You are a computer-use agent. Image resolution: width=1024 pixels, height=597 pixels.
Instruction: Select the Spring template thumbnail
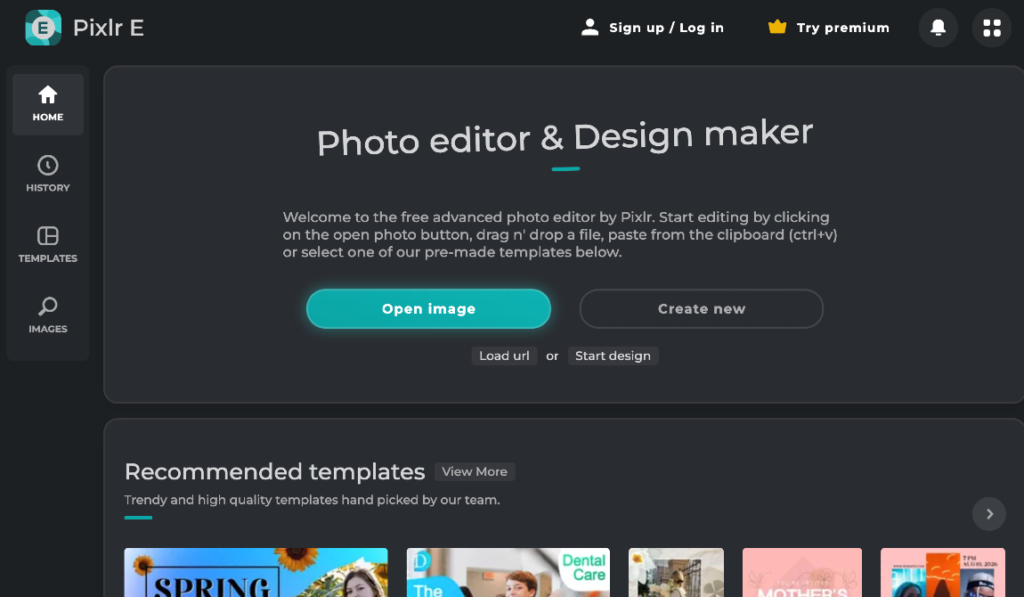click(255, 572)
